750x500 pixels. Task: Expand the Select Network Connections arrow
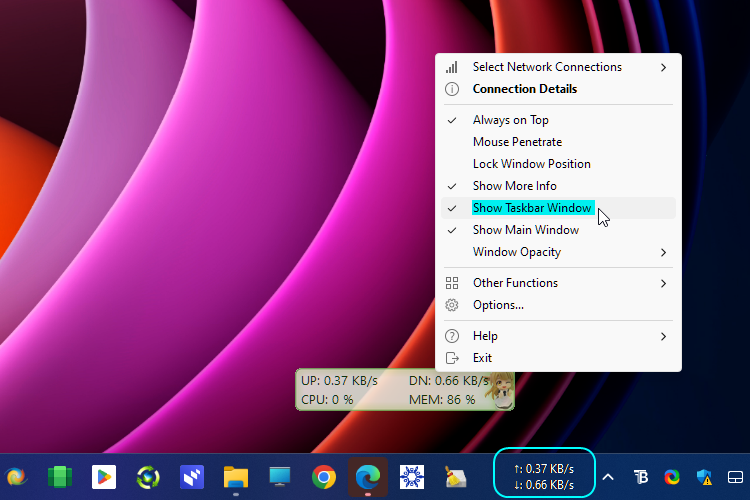(663, 67)
